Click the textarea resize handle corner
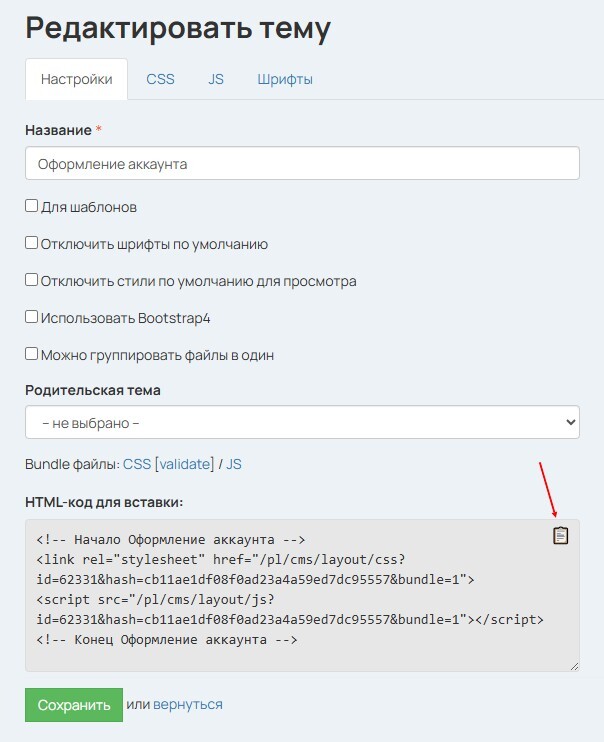The width and height of the screenshot is (604, 742). (x=574, y=666)
